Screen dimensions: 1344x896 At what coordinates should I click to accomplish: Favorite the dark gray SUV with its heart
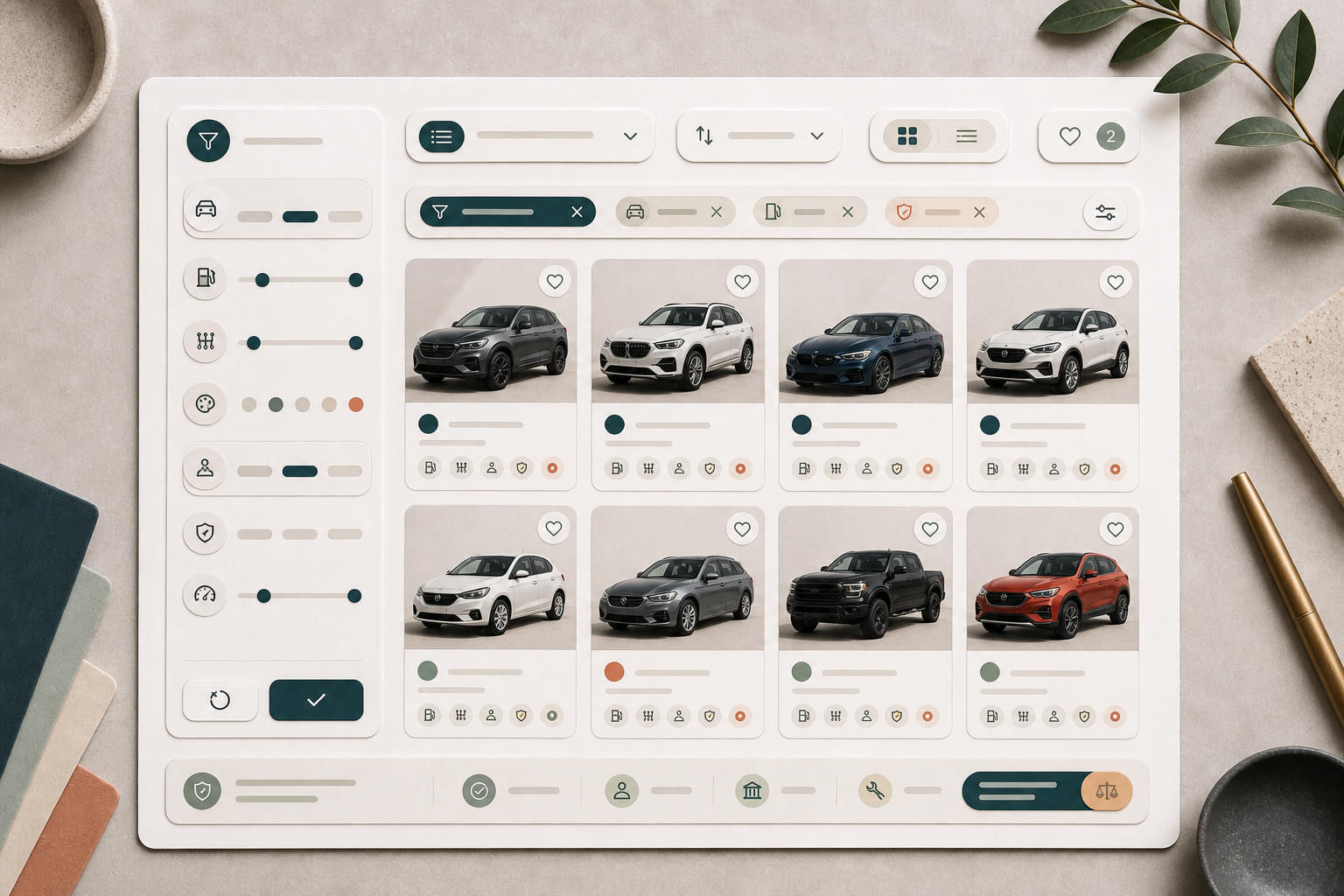click(555, 282)
